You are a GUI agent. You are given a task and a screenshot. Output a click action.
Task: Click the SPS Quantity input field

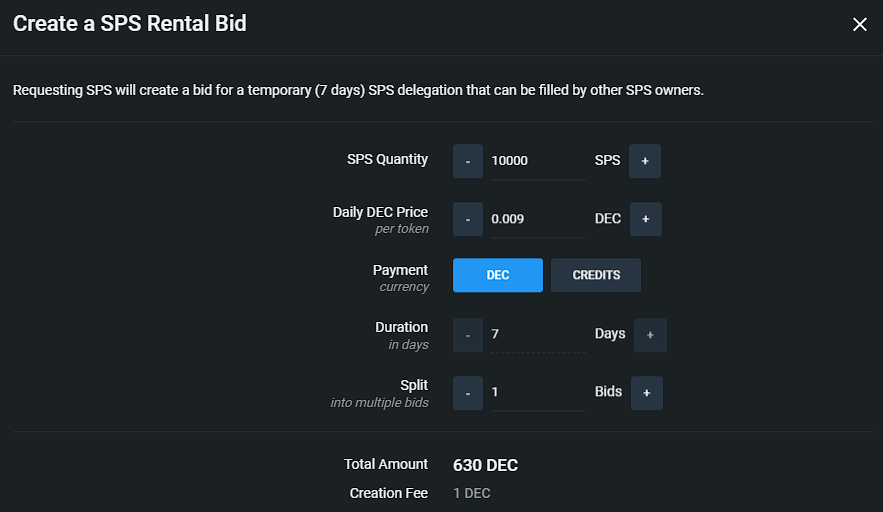(x=537, y=161)
